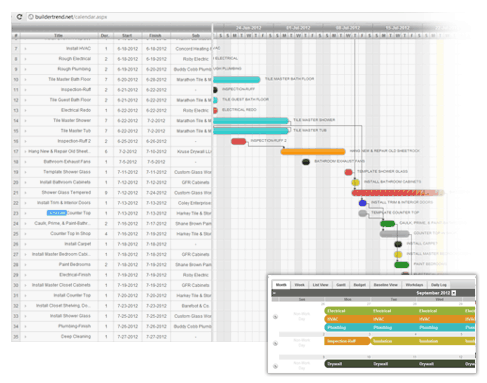Screen dimensions: 487x383
Task: Click the previous month arrow in calendar header
Action: tap(274, 293)
